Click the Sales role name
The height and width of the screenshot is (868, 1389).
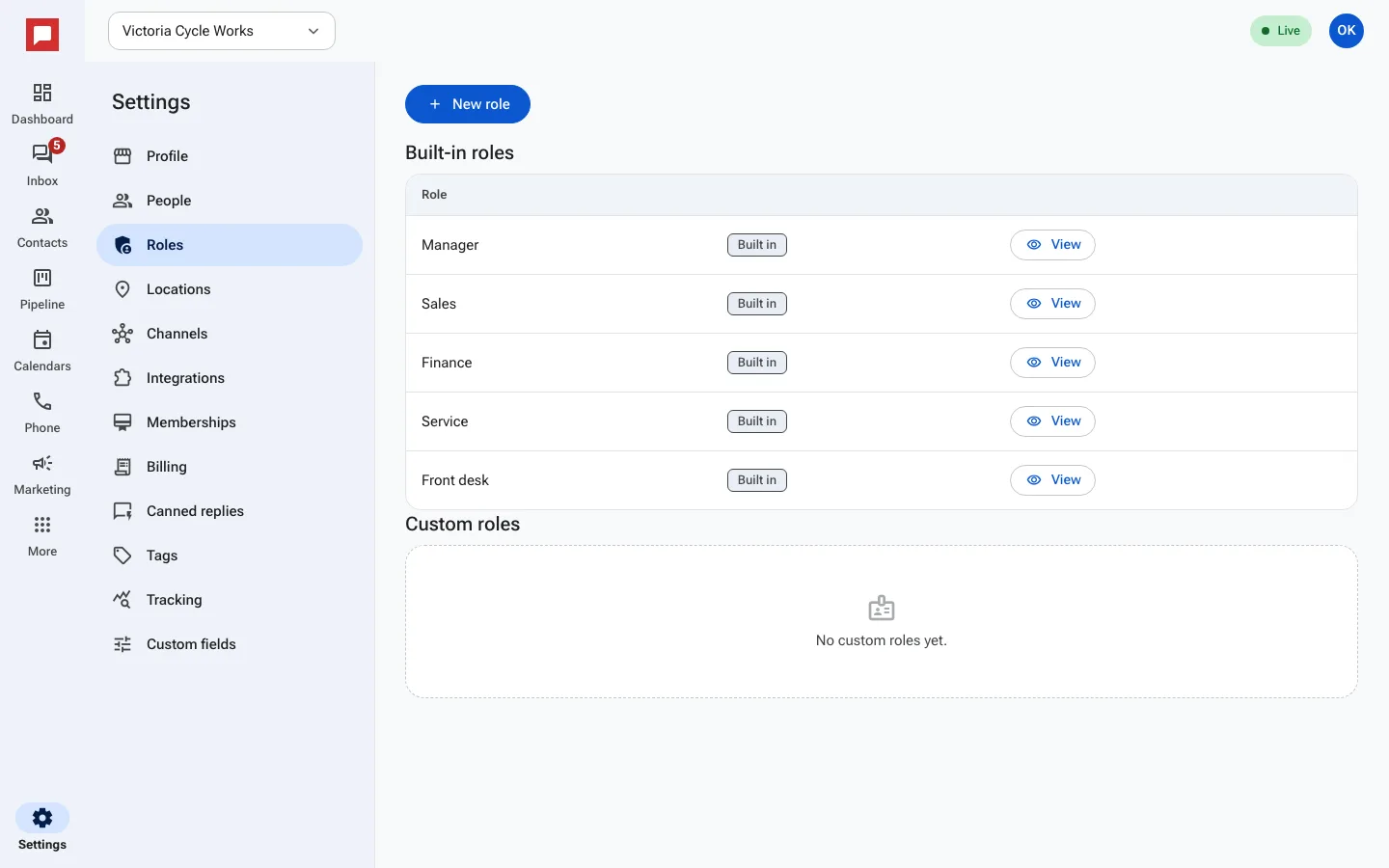pos(439,304)
